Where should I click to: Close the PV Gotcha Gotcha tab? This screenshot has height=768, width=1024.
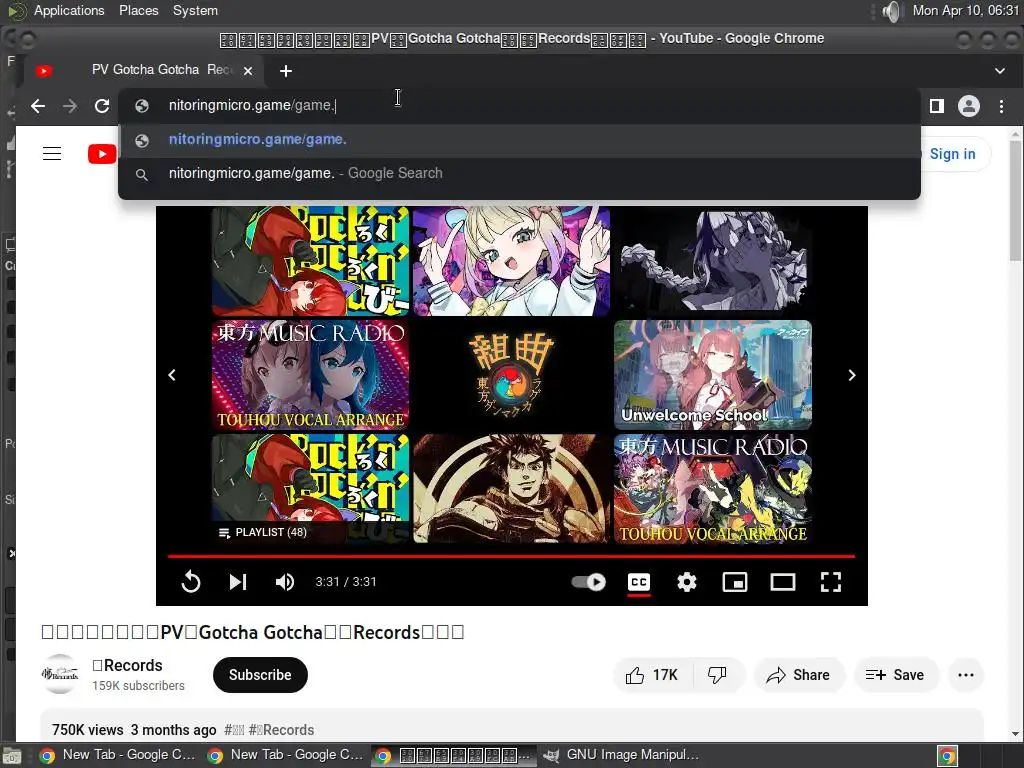click(248, 71)
